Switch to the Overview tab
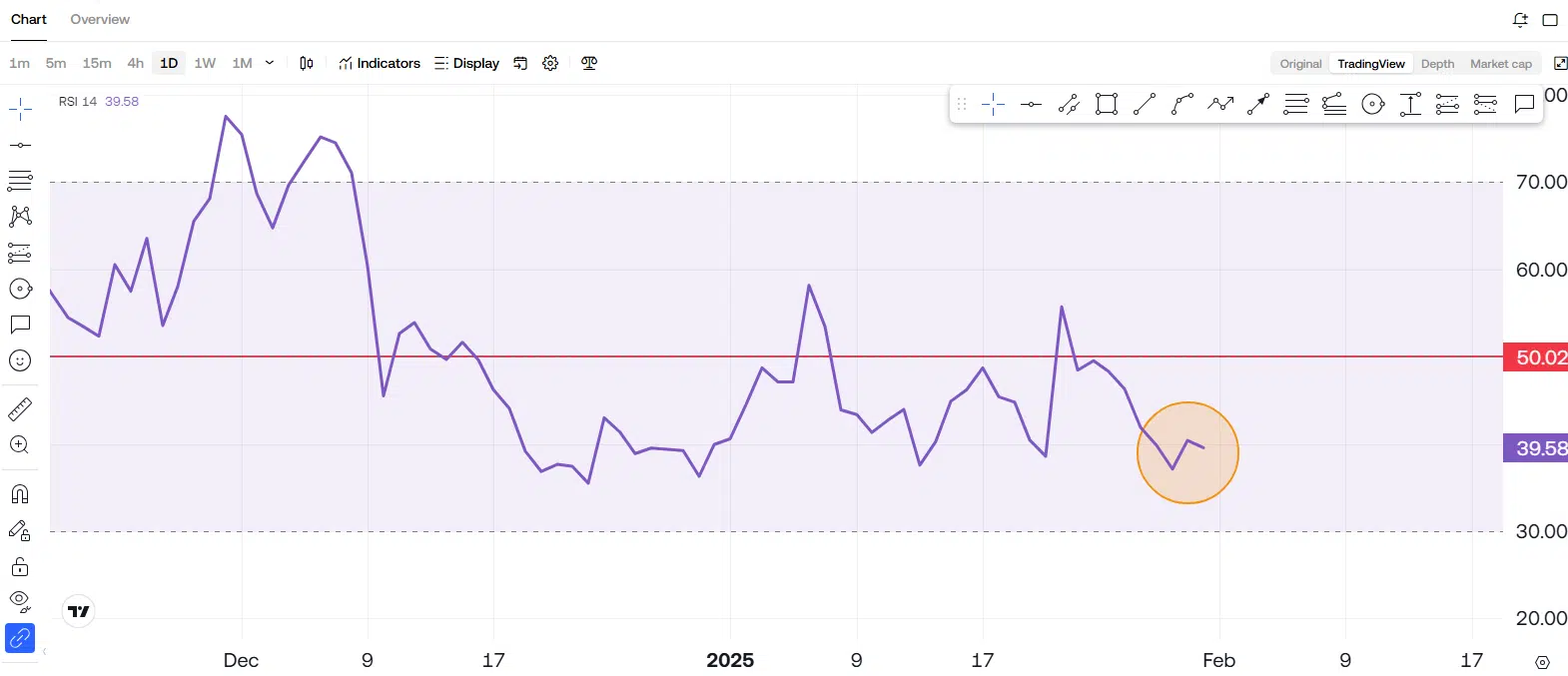The width and height of the screenshot is (1568, 676). point(100,19)
